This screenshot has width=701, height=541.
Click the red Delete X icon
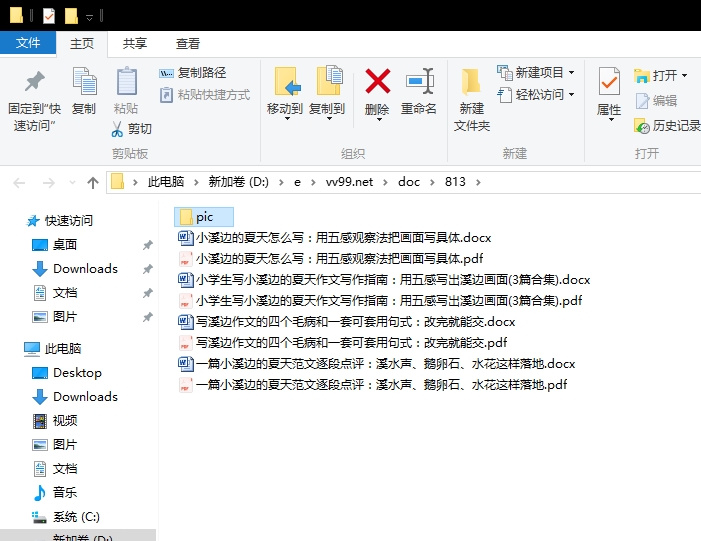(x=378, y=81)
